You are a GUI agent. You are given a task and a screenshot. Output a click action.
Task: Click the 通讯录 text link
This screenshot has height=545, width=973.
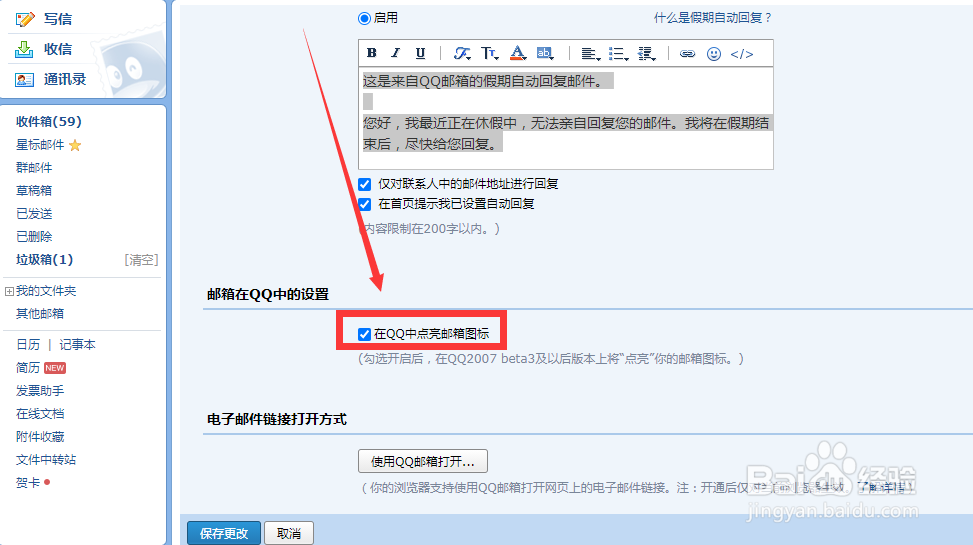pos(65,79)
